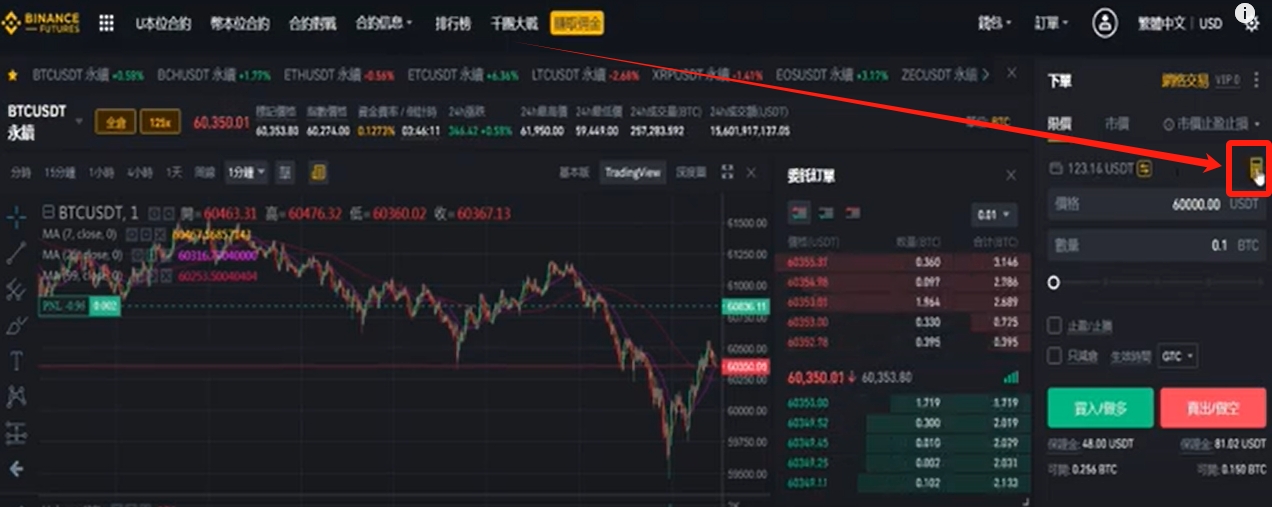Click the order quantity percentage slider handle
The height and width of the screenshot is (507, 1272).
click(1054, 283)
